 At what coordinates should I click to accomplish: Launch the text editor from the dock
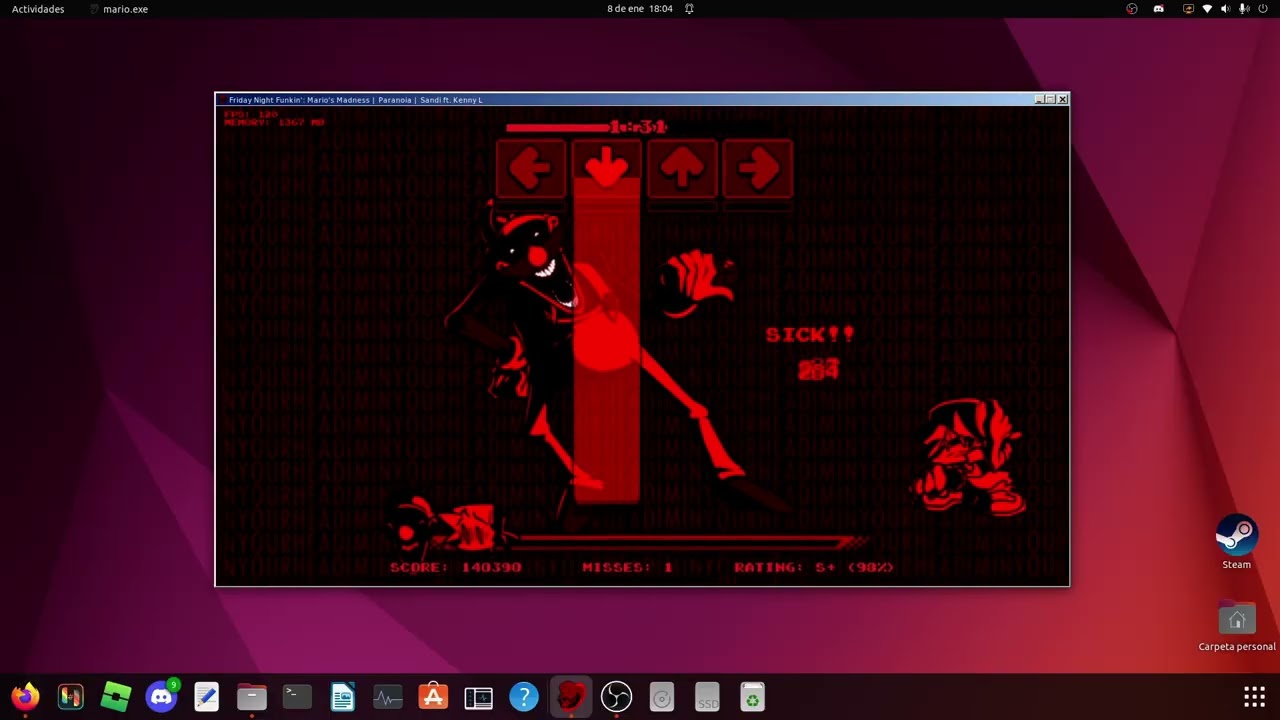[x=207, y=696]
